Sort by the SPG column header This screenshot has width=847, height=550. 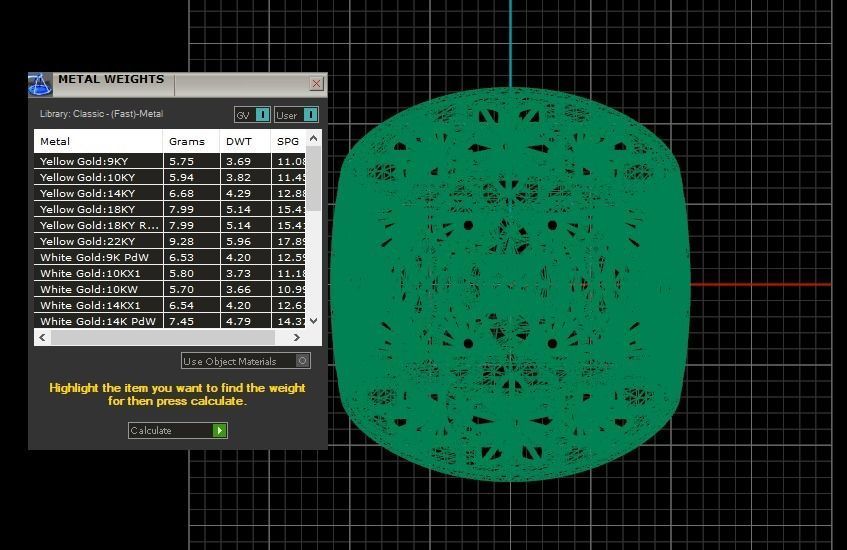pos(288,142)
